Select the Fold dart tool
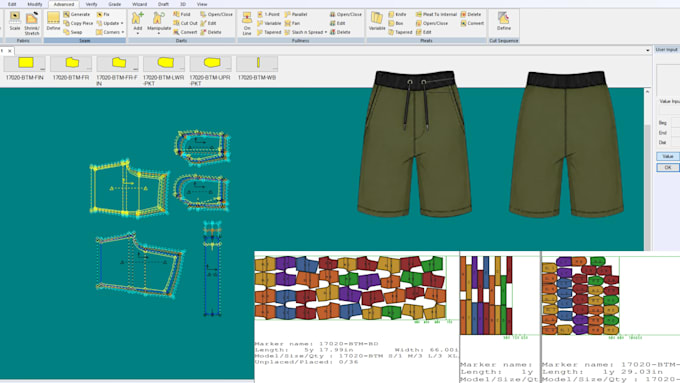Screen dimensions: 680x383 tap(182, 14)
